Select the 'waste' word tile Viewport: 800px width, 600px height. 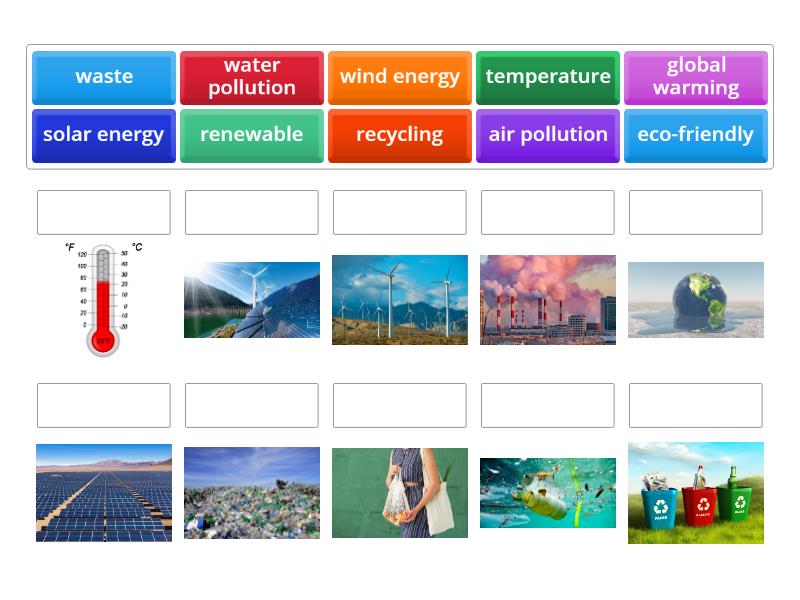pos(104,77)
